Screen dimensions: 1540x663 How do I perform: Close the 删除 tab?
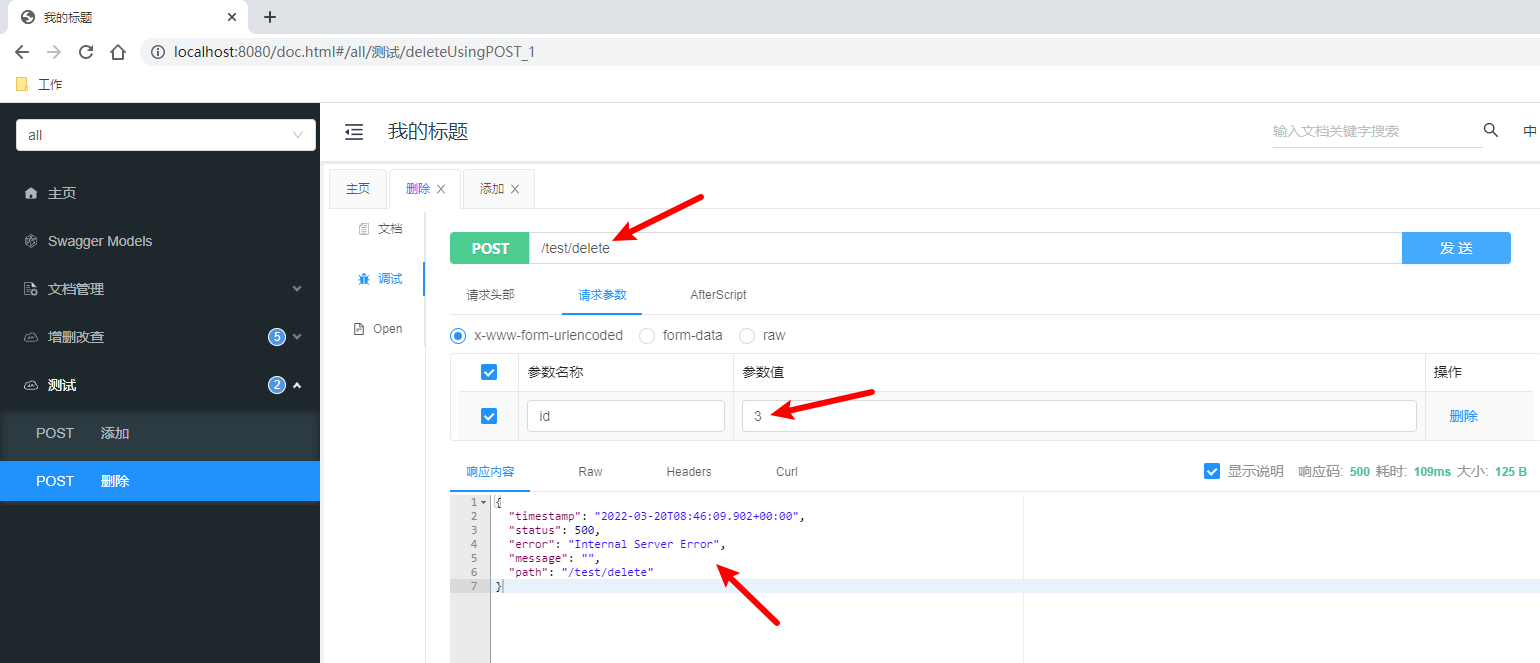pos(441,189)
